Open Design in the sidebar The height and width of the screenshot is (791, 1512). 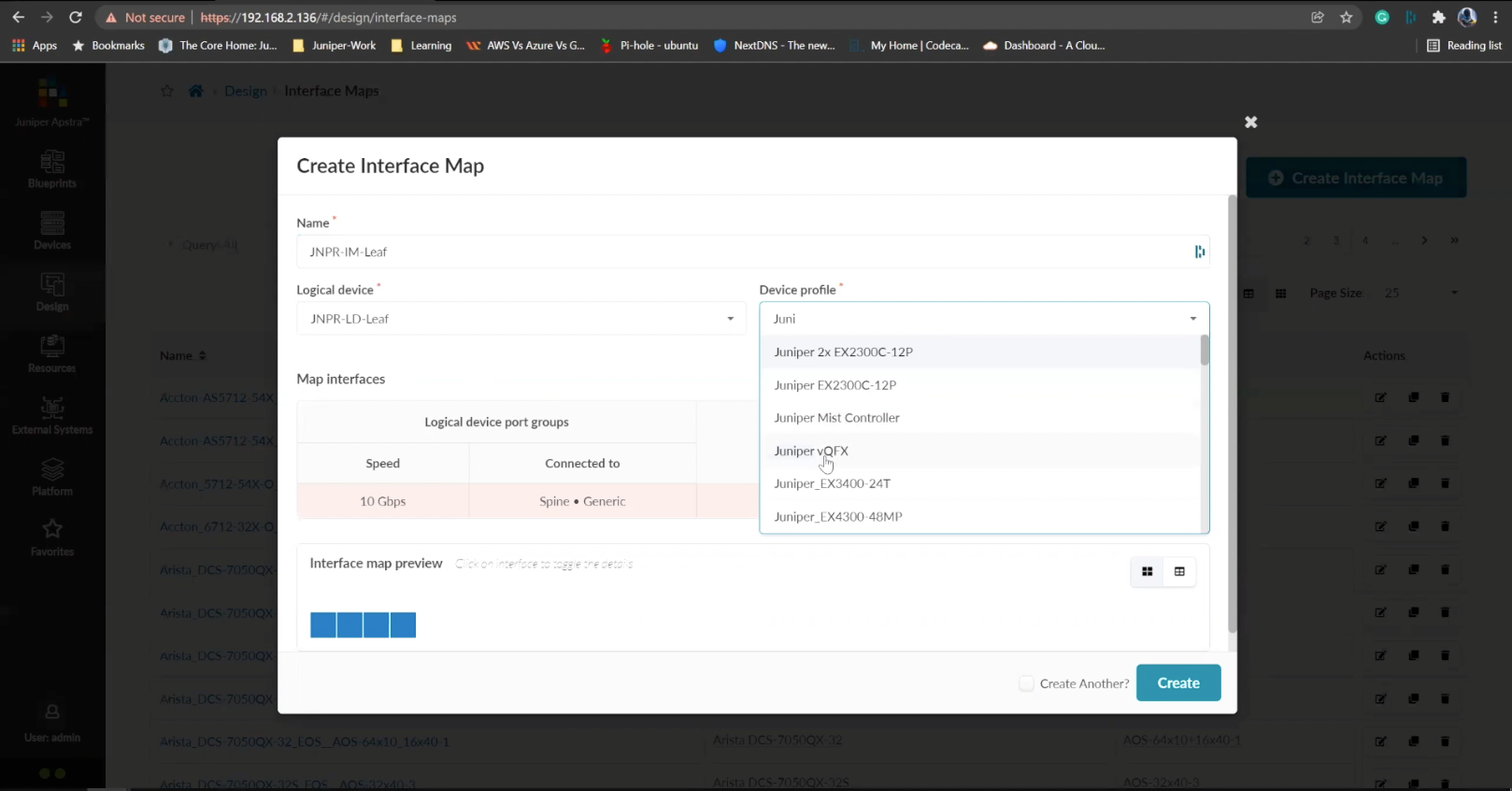(52, 293)
